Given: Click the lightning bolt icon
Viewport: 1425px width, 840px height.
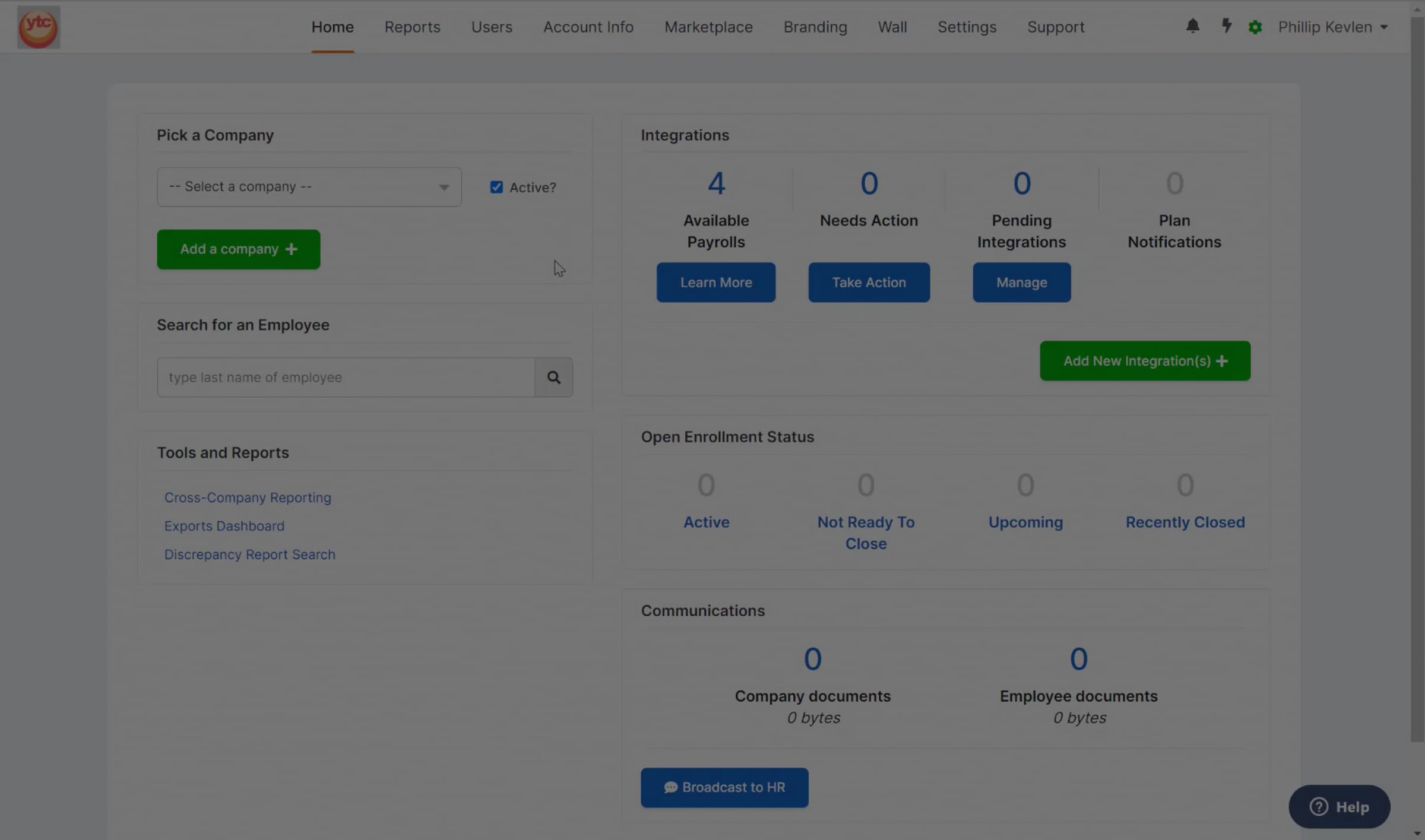Looking at the screenshot, I should click(1226, 26).
